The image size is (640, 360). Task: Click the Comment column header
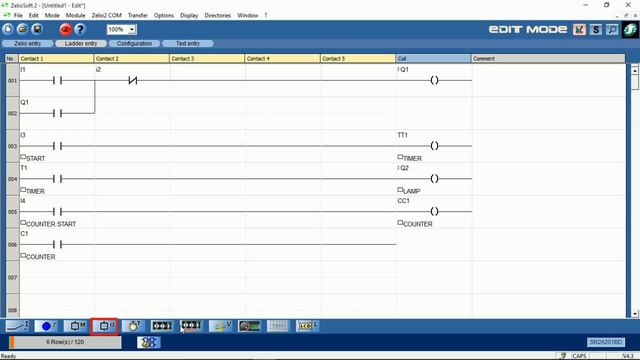548,59
